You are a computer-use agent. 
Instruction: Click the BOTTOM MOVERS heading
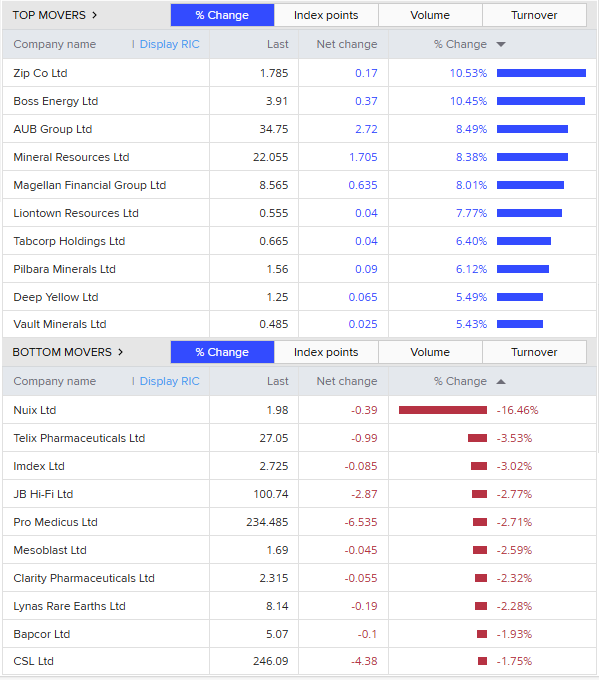pyautogui.click(x=62, y=352)
